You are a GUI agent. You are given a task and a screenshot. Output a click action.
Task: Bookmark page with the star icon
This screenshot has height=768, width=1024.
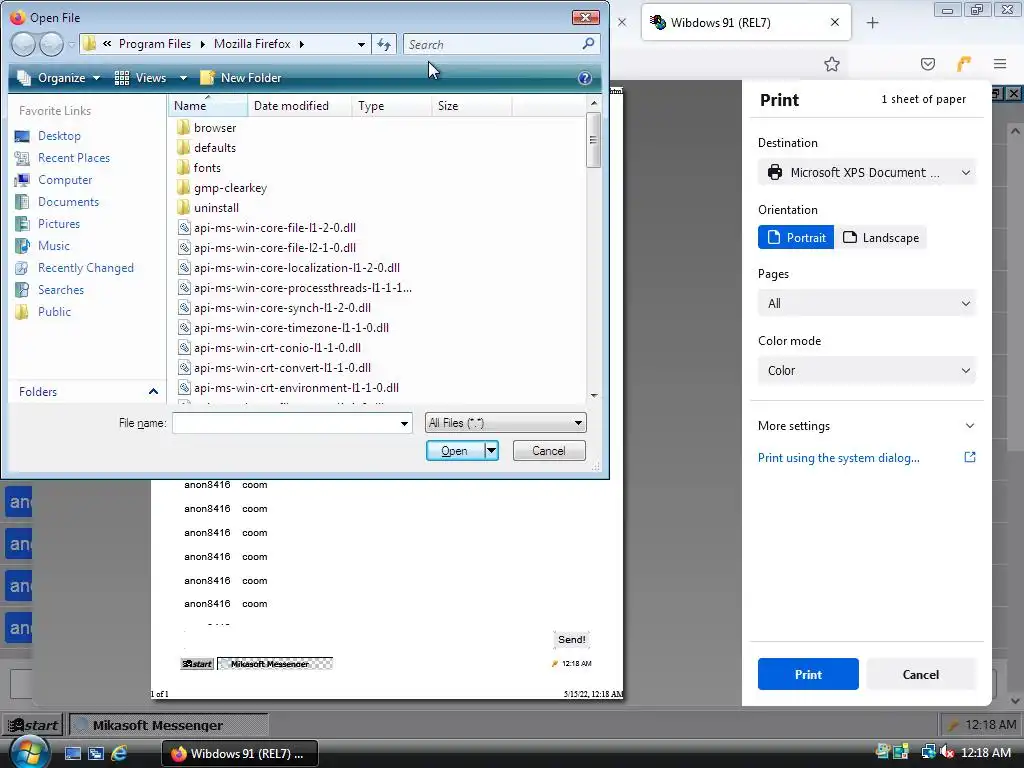[x=831, y=64]
